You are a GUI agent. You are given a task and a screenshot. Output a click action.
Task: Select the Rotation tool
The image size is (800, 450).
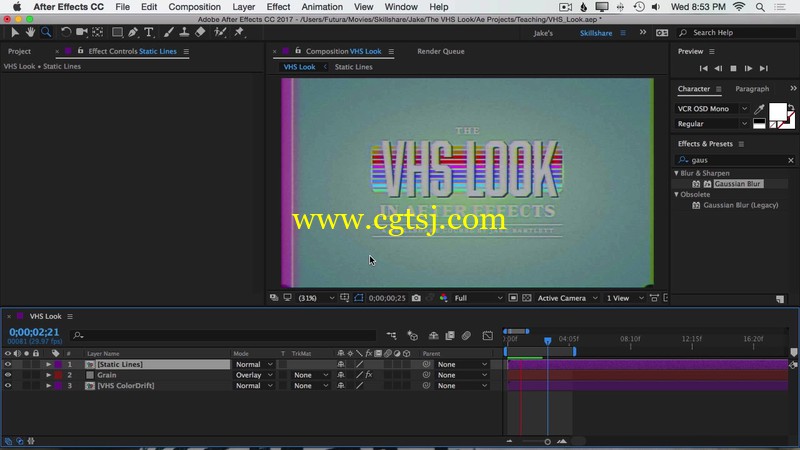66,32
